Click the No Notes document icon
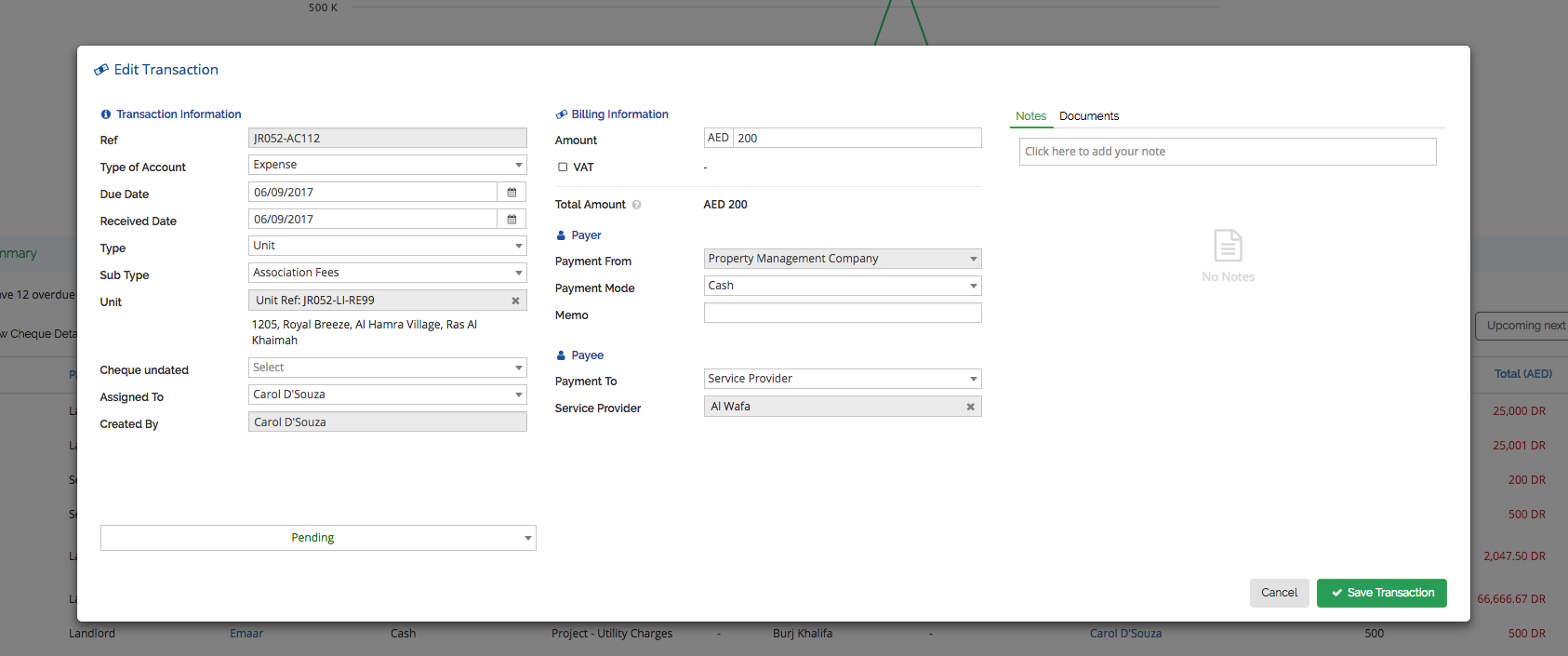Screen dimensions: 1568x656 click(x=1228, y=246)
